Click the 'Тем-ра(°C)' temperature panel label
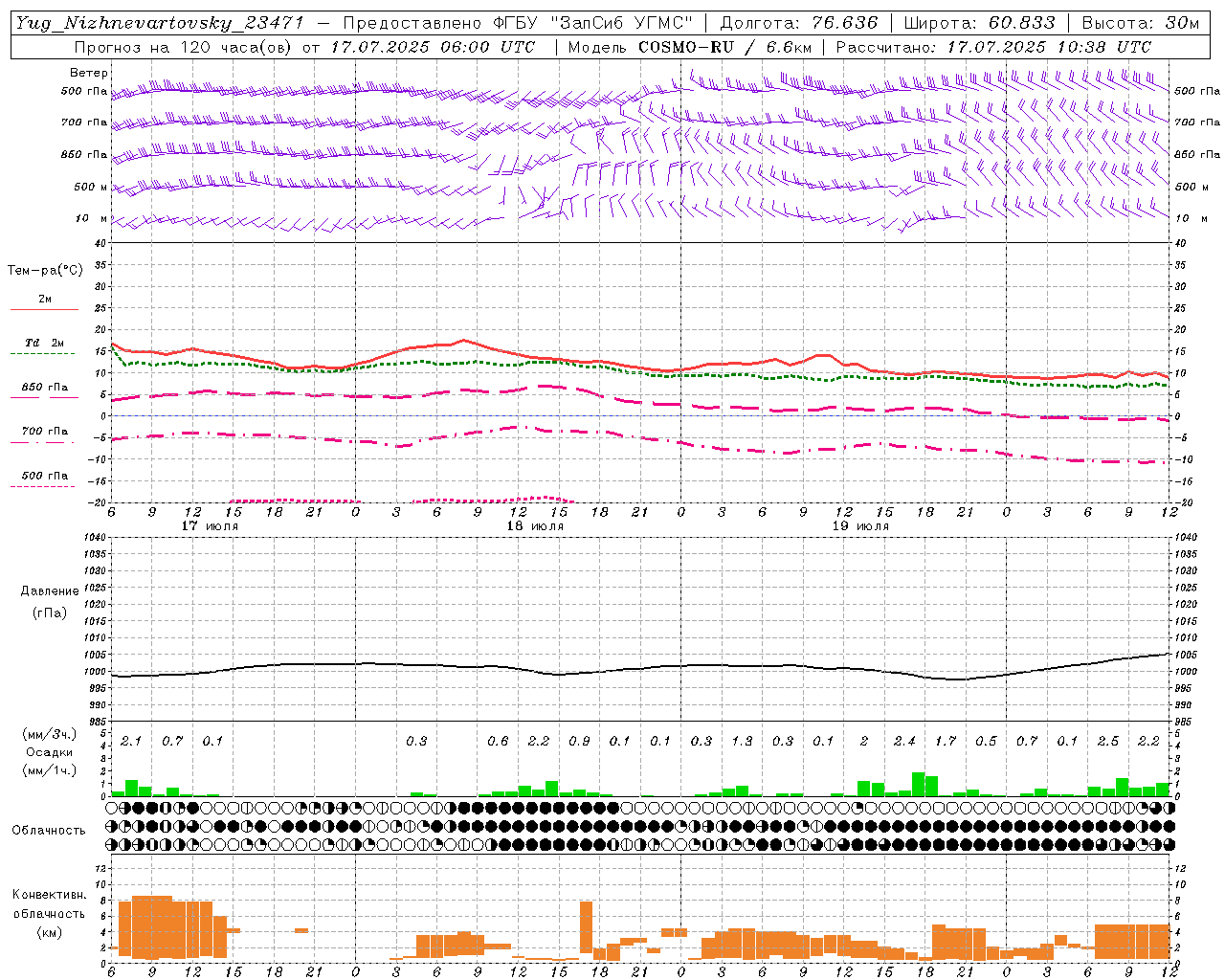The image size is (1225, 980). coord(45,271)
